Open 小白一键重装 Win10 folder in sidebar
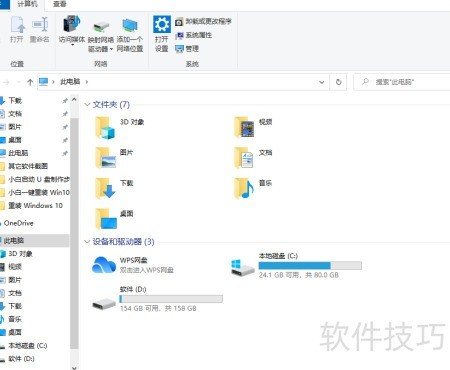This screenshot has height=370, width=450. coord(39,192)
